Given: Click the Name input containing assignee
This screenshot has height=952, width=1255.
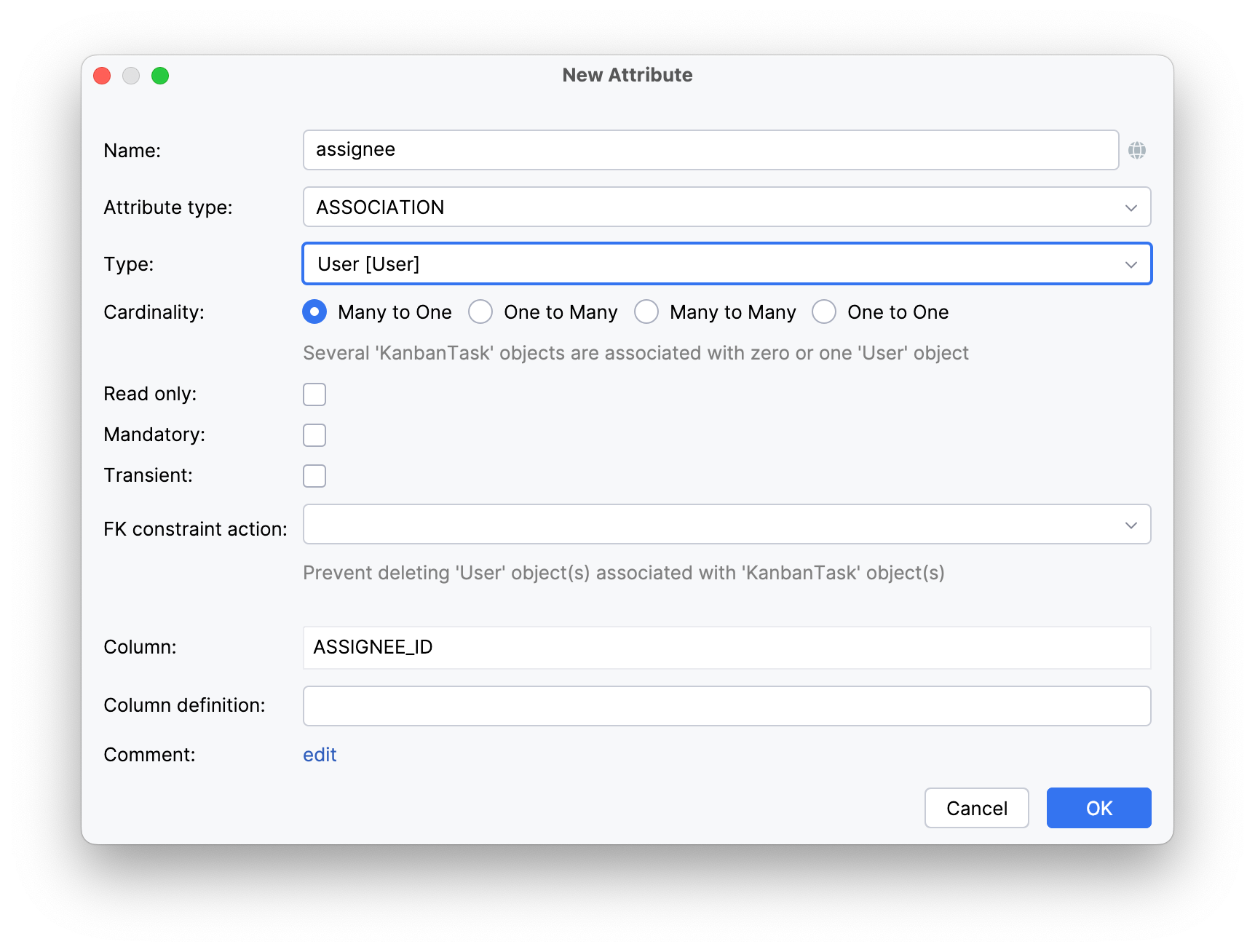Looking at the screenshot, I should coord(710,150).
